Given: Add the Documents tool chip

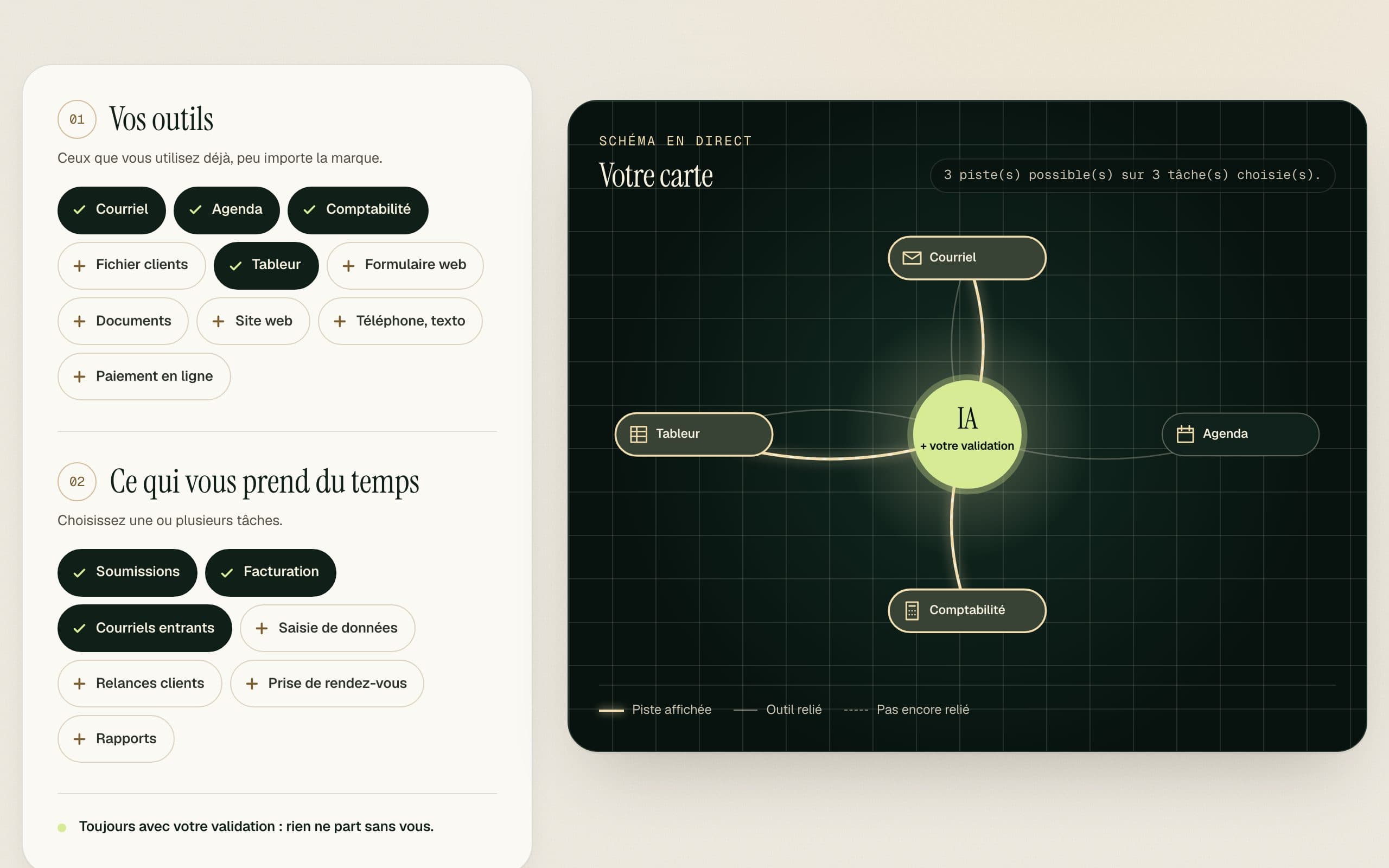Looking at the screenshot, I should pyautogui.click(x=123, y=321).
